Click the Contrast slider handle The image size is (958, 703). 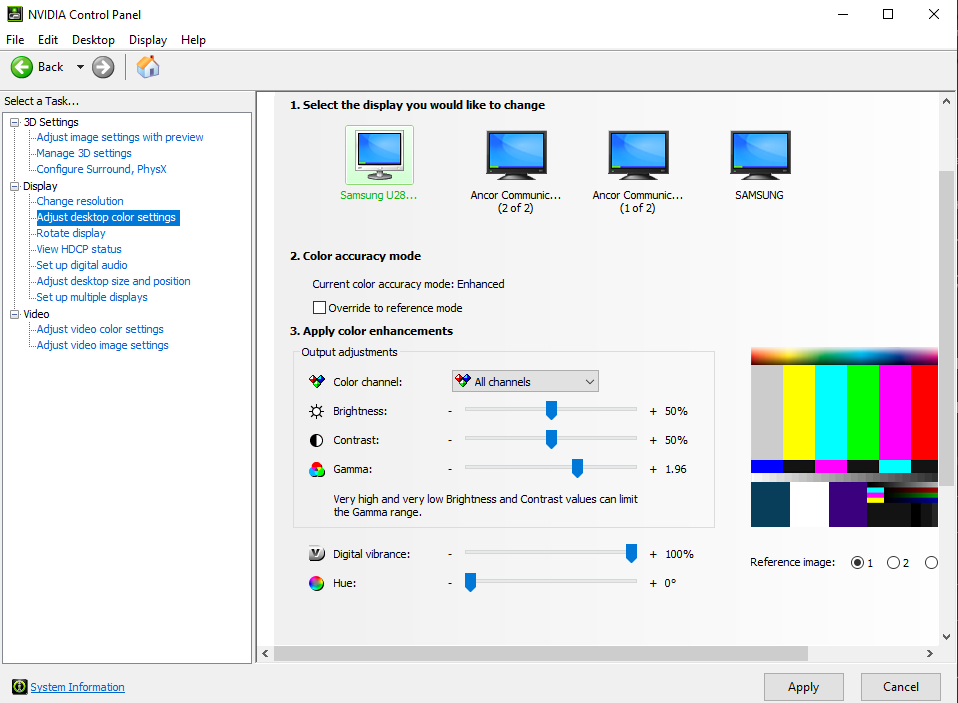tap(551, 439)
